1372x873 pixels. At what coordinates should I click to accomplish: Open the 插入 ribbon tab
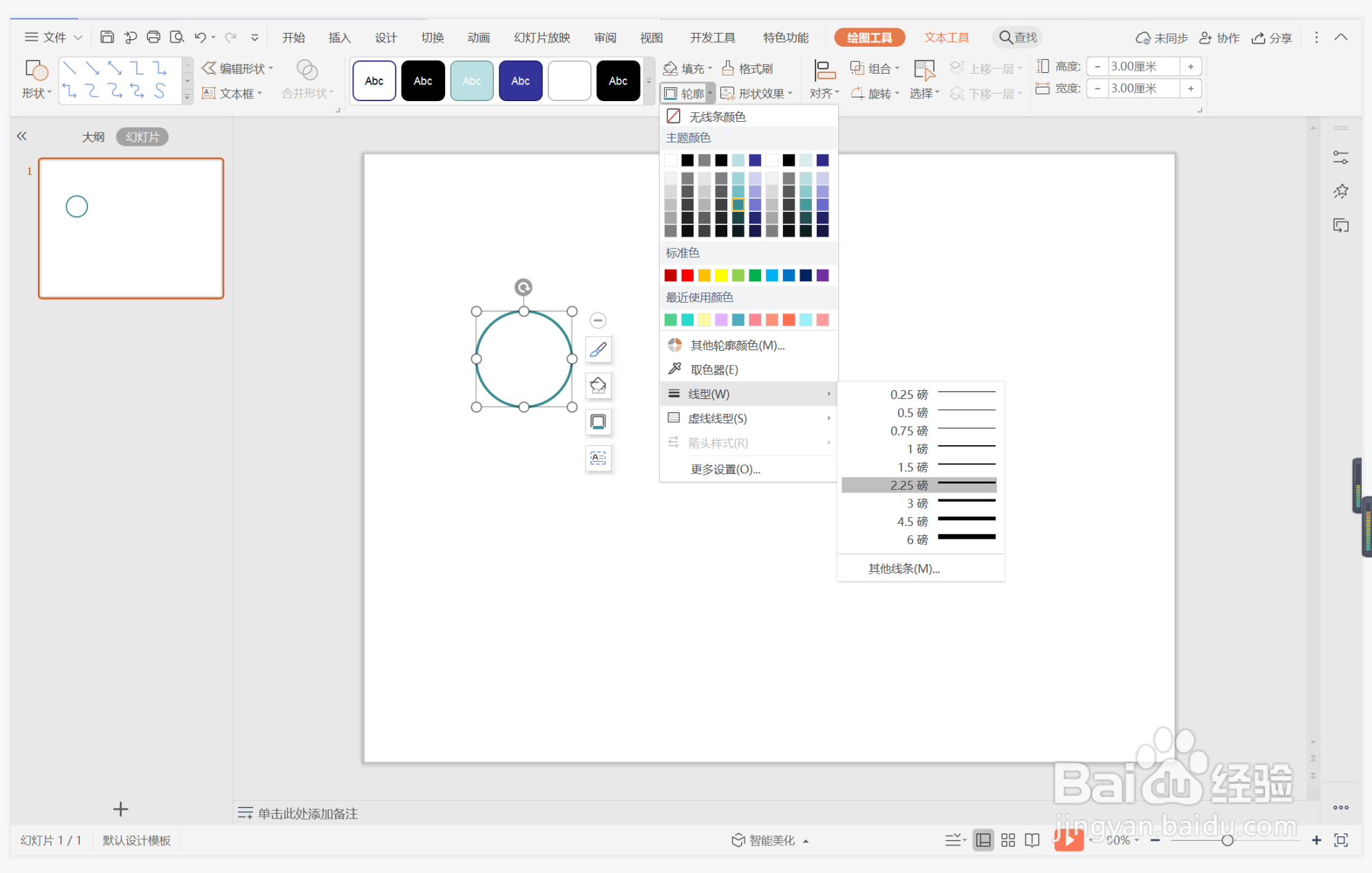pyautogui.click(x=339, y=37)
